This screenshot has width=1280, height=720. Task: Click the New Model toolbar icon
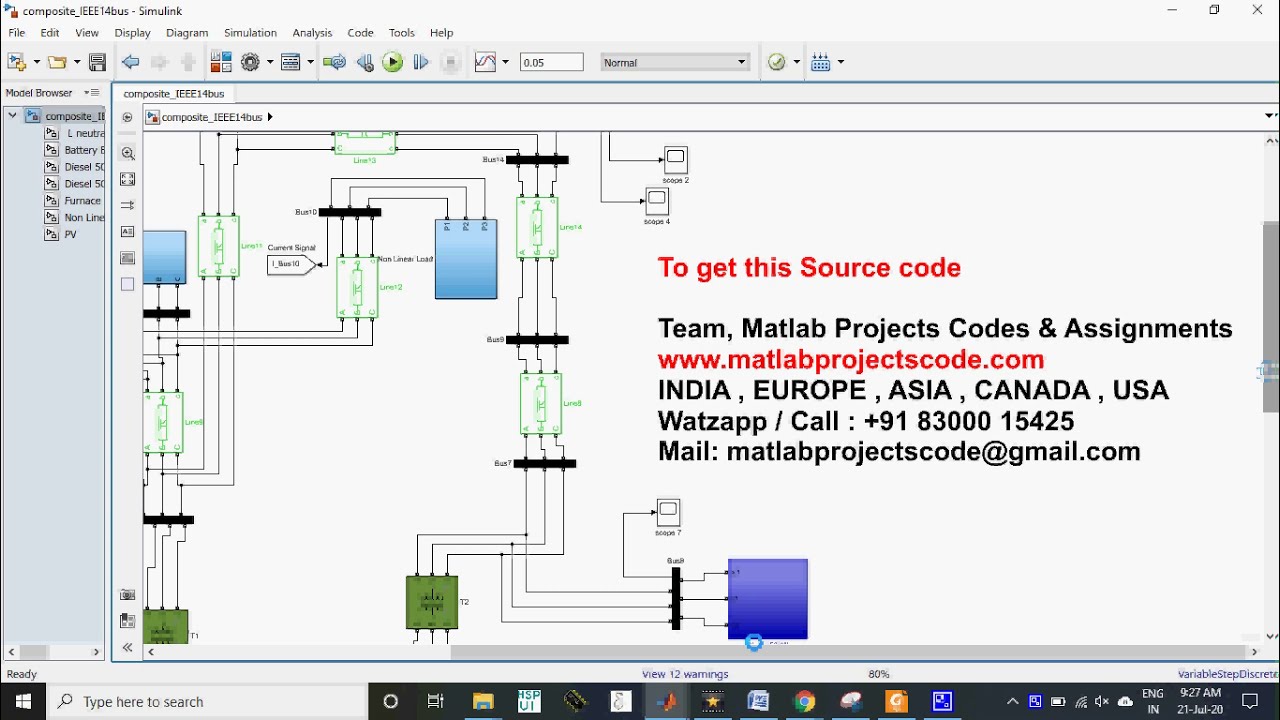16,62
